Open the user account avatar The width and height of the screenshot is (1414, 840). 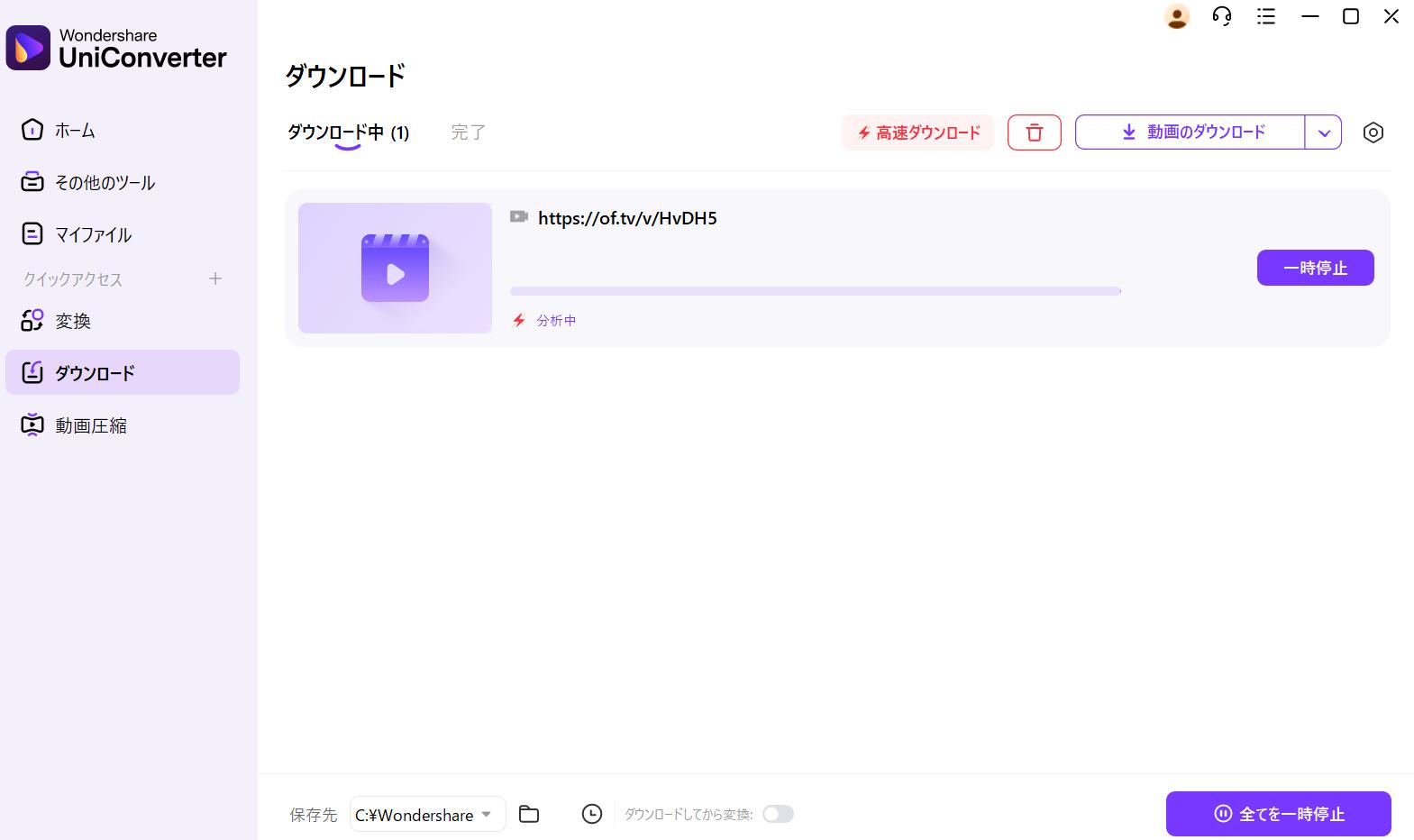point(1177,16)
